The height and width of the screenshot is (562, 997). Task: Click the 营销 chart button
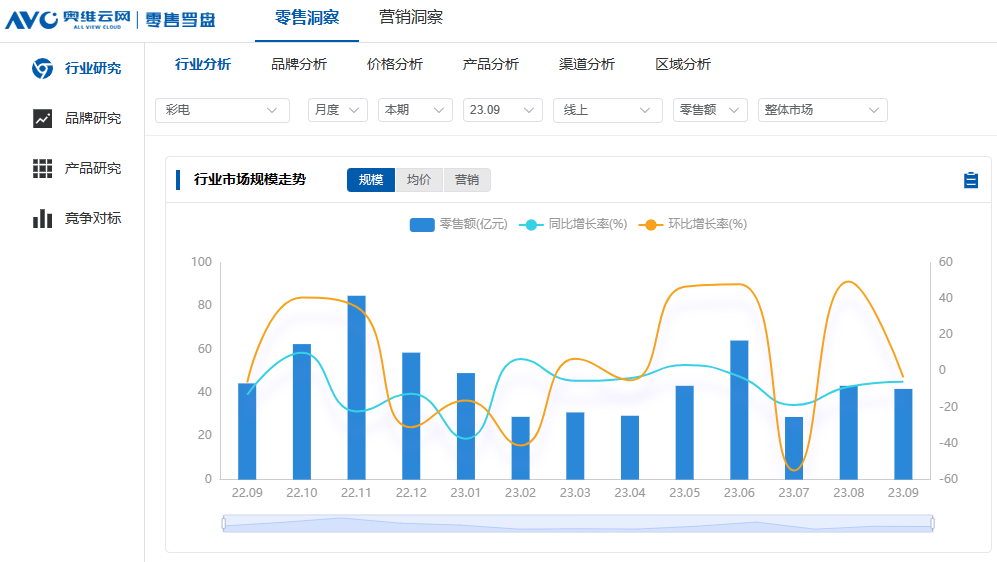[467, 180]
